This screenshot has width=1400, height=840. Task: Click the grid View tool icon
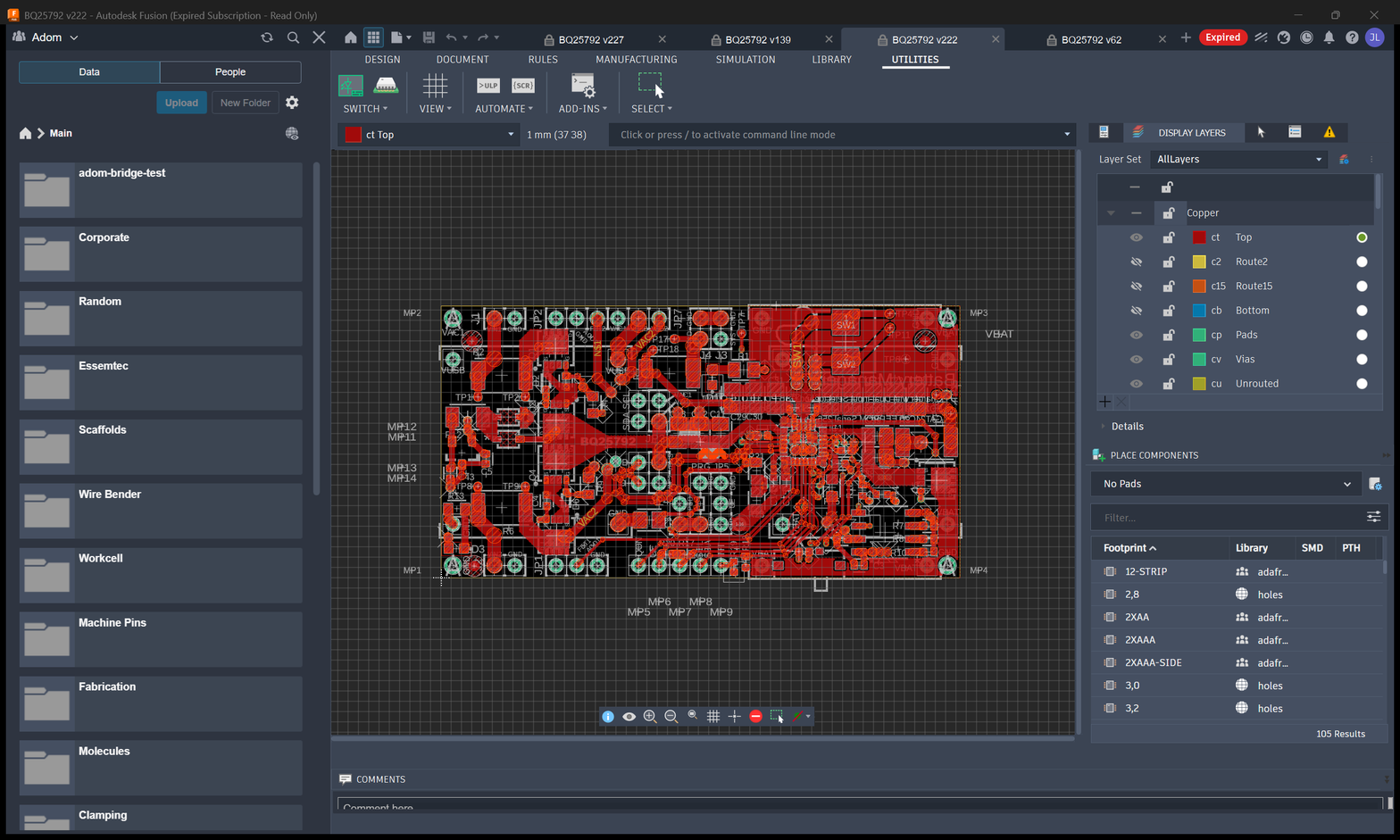435,86
